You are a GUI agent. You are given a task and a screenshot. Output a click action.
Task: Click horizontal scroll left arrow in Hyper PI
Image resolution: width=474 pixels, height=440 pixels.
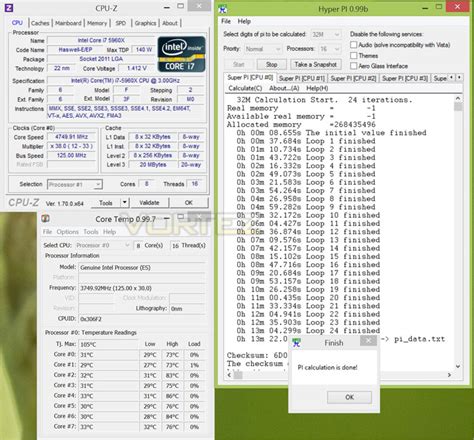pos(229,375)
